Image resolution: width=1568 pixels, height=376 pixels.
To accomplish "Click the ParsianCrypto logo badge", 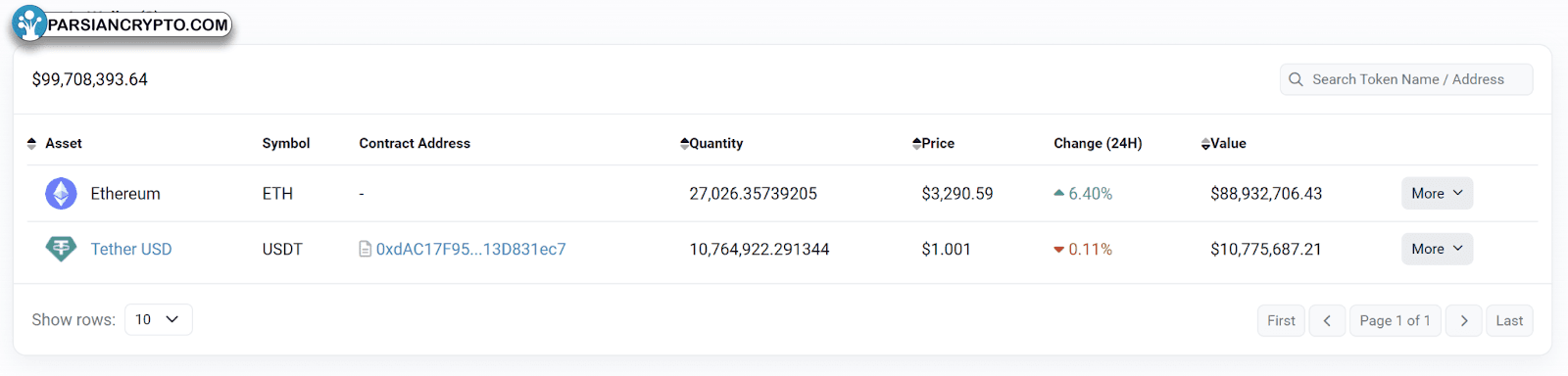I will [122, 24].
